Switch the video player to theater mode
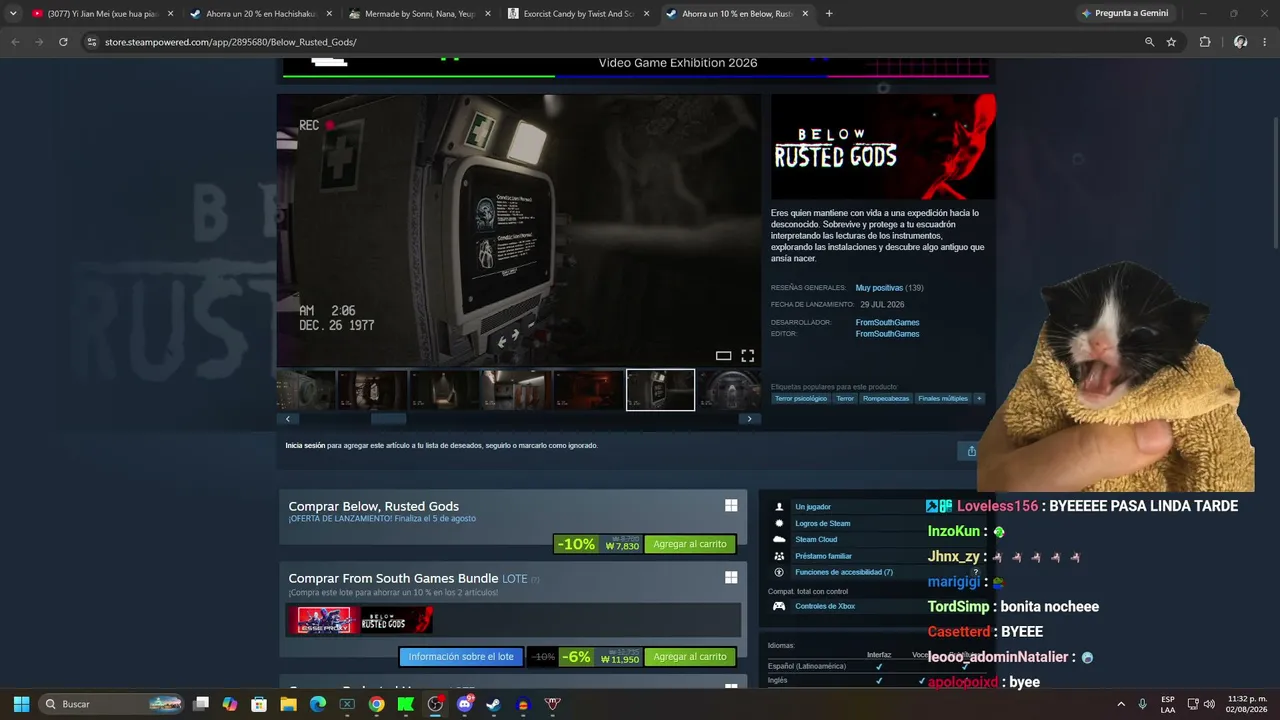The height and width of the screenshot is (720, 1280). click(x=723, y=356)
